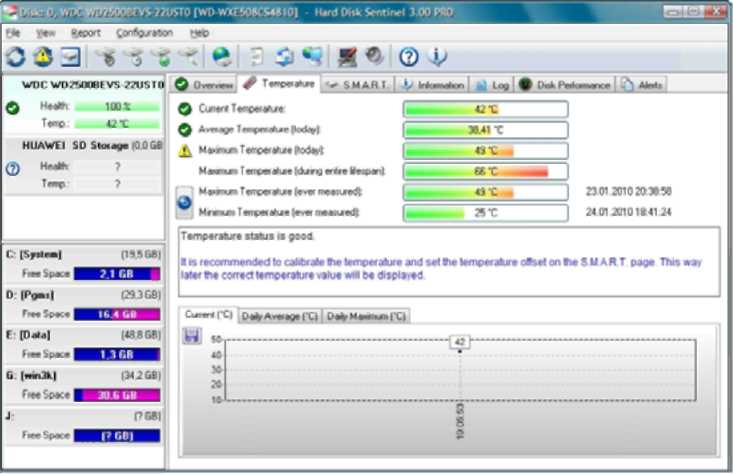This screenshot has width=733, height=475.
Task: Click the WDC disk Health 100 % bar
Action: (x=117, y=107)
